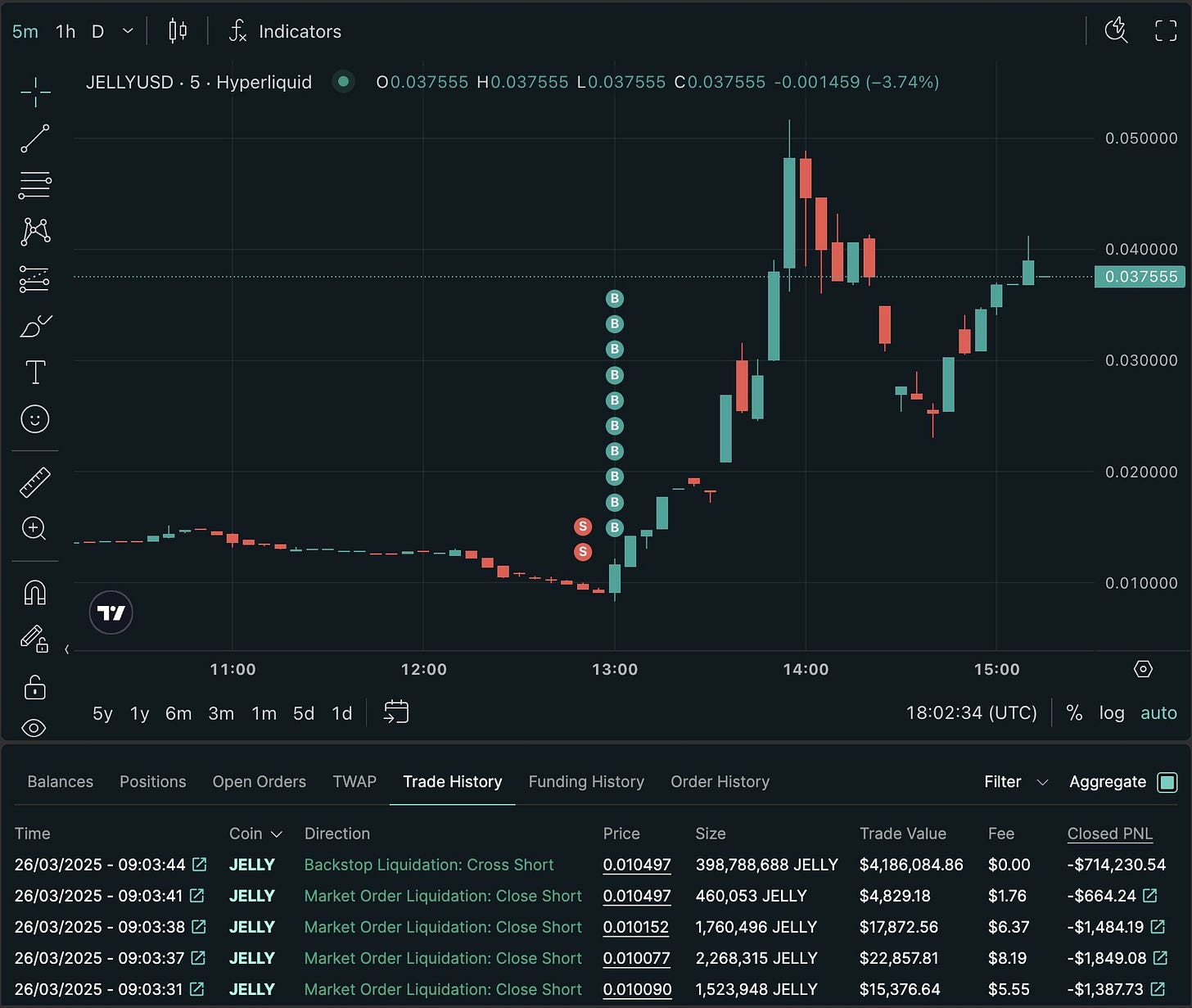This screenshot has height=1008, width=1192.
Task: Toggle magnet snap mode
Action: pyautogui.click(x=35, y=592)
